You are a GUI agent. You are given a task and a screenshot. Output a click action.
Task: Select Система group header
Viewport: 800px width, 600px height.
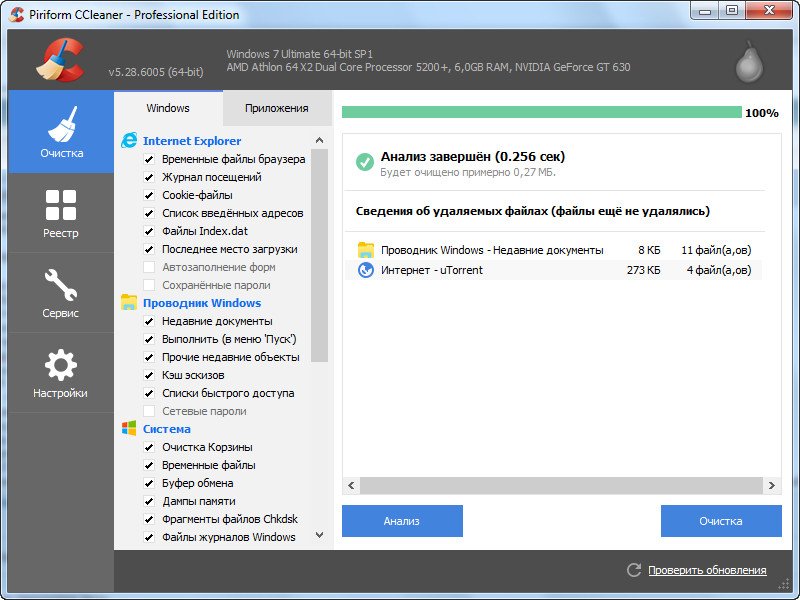[x=166, y=429]
